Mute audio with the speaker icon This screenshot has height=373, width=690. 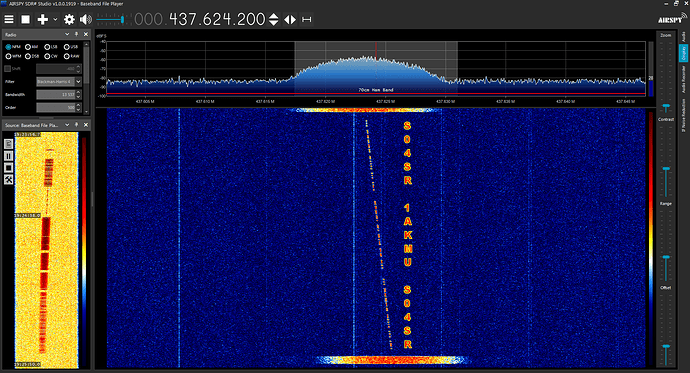coord(86,19)
